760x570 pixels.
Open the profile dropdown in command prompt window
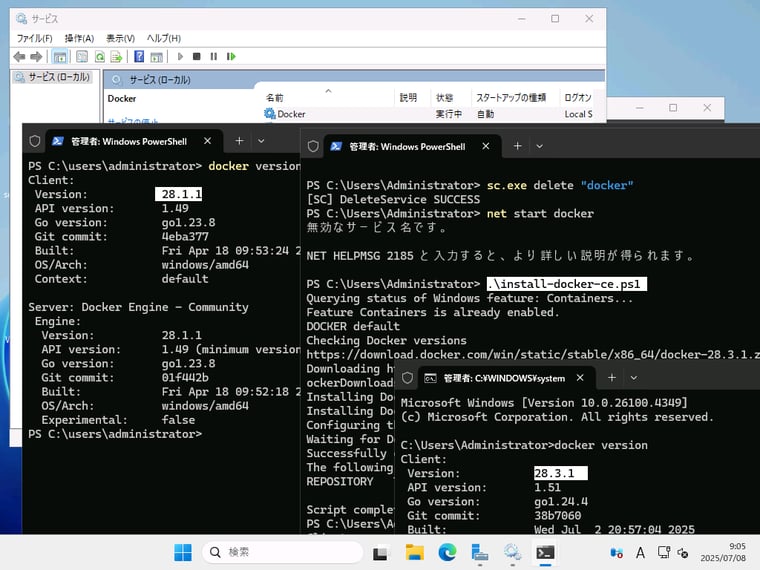point(633,378)
